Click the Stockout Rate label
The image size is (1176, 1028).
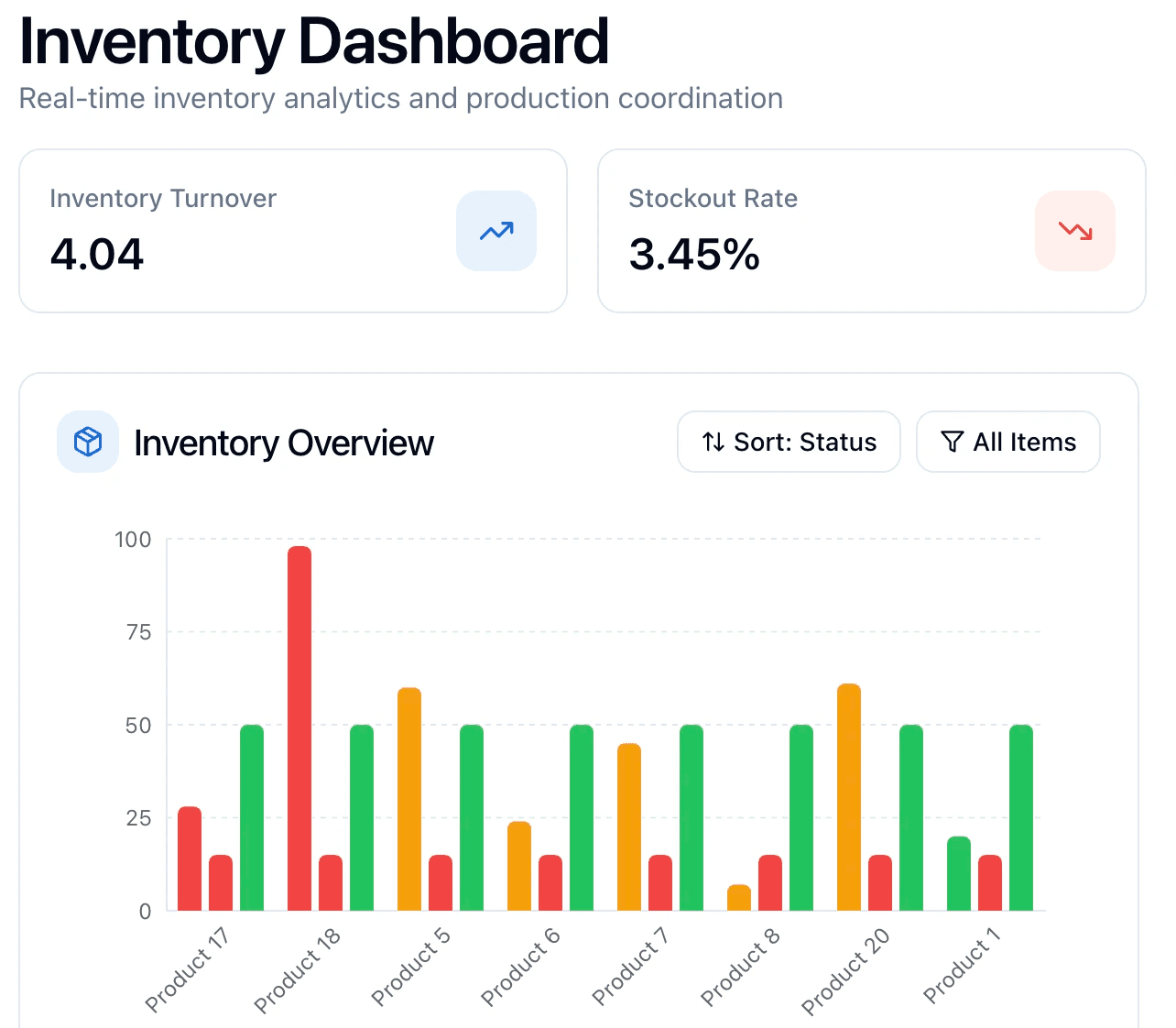(713, 199)
